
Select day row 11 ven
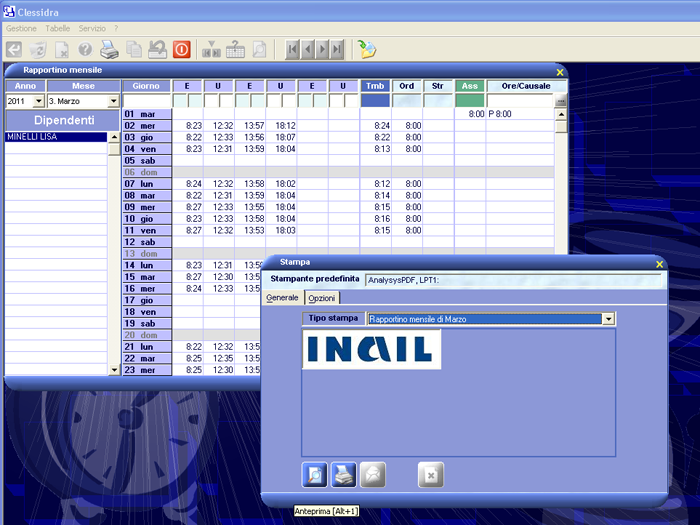click(147, 230)
